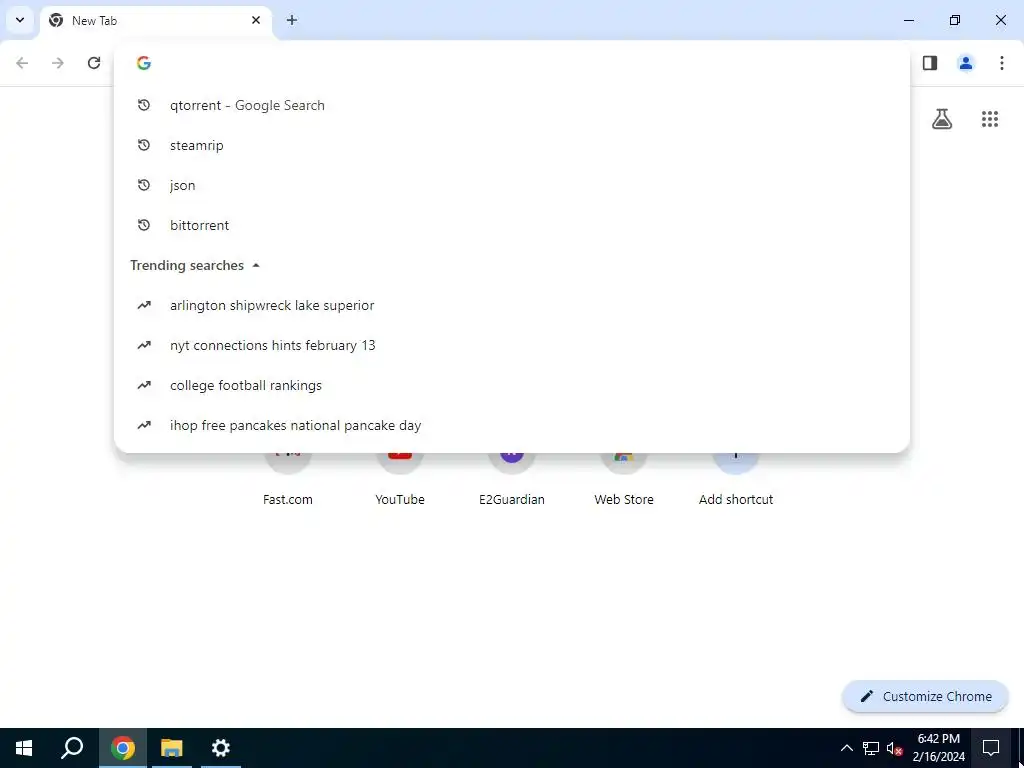Open the Google apps grid icon
Image resolution: width=1024 pixels, height=768 pixels.
click(990, 119)
